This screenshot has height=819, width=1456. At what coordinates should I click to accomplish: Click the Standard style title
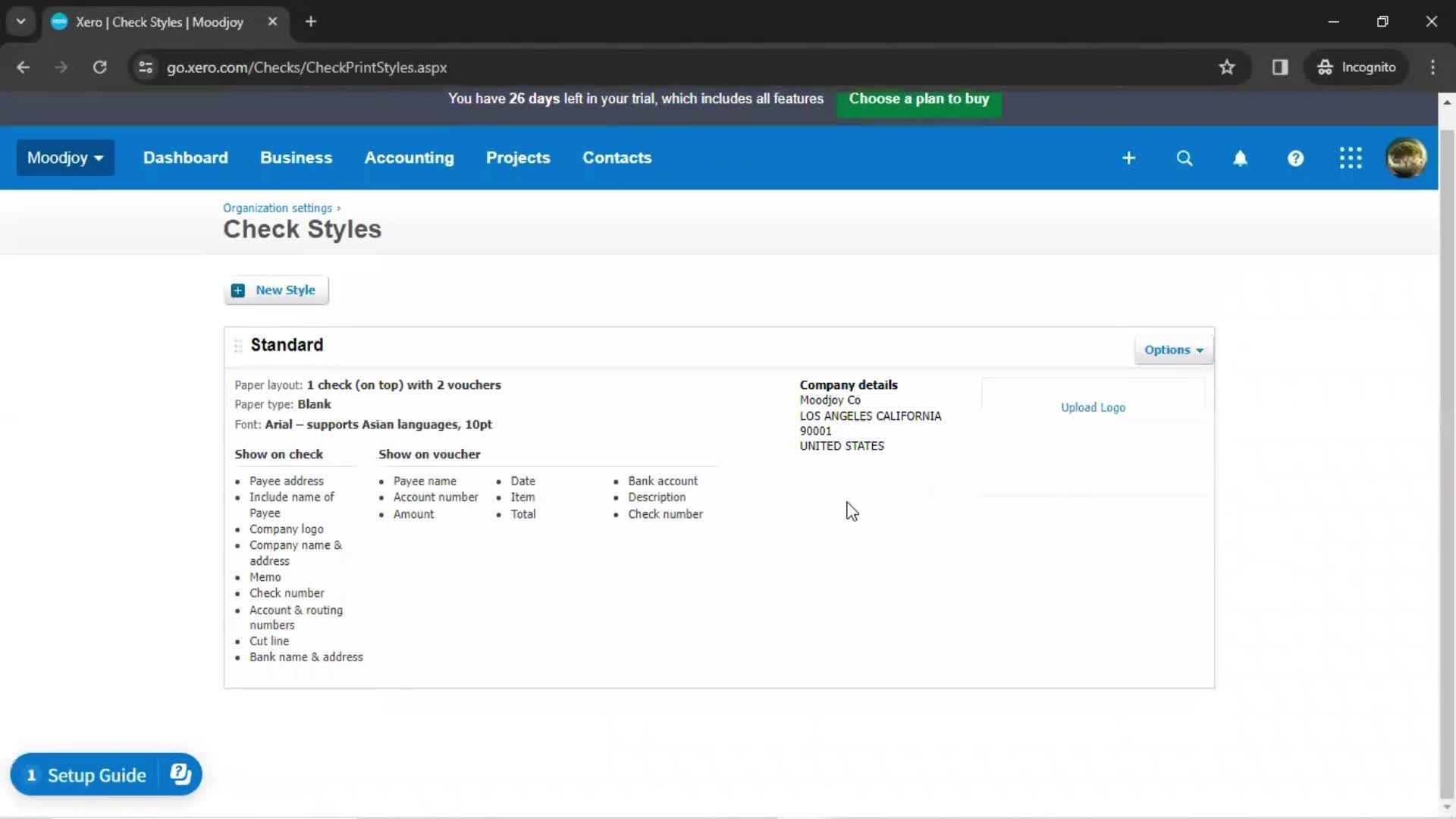point(287,345)
